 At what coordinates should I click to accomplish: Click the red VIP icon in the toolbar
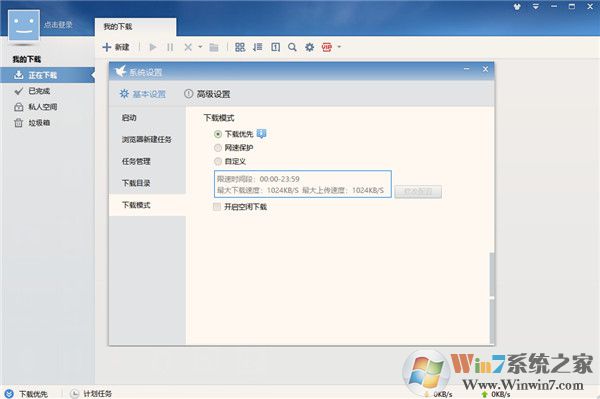[x=327, y=47]
